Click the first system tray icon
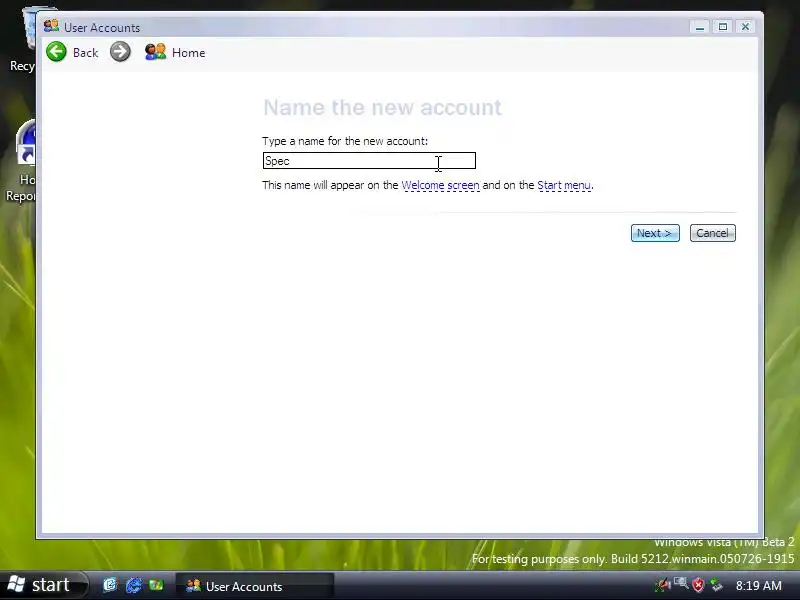800x600 pixels. [663, 585]
